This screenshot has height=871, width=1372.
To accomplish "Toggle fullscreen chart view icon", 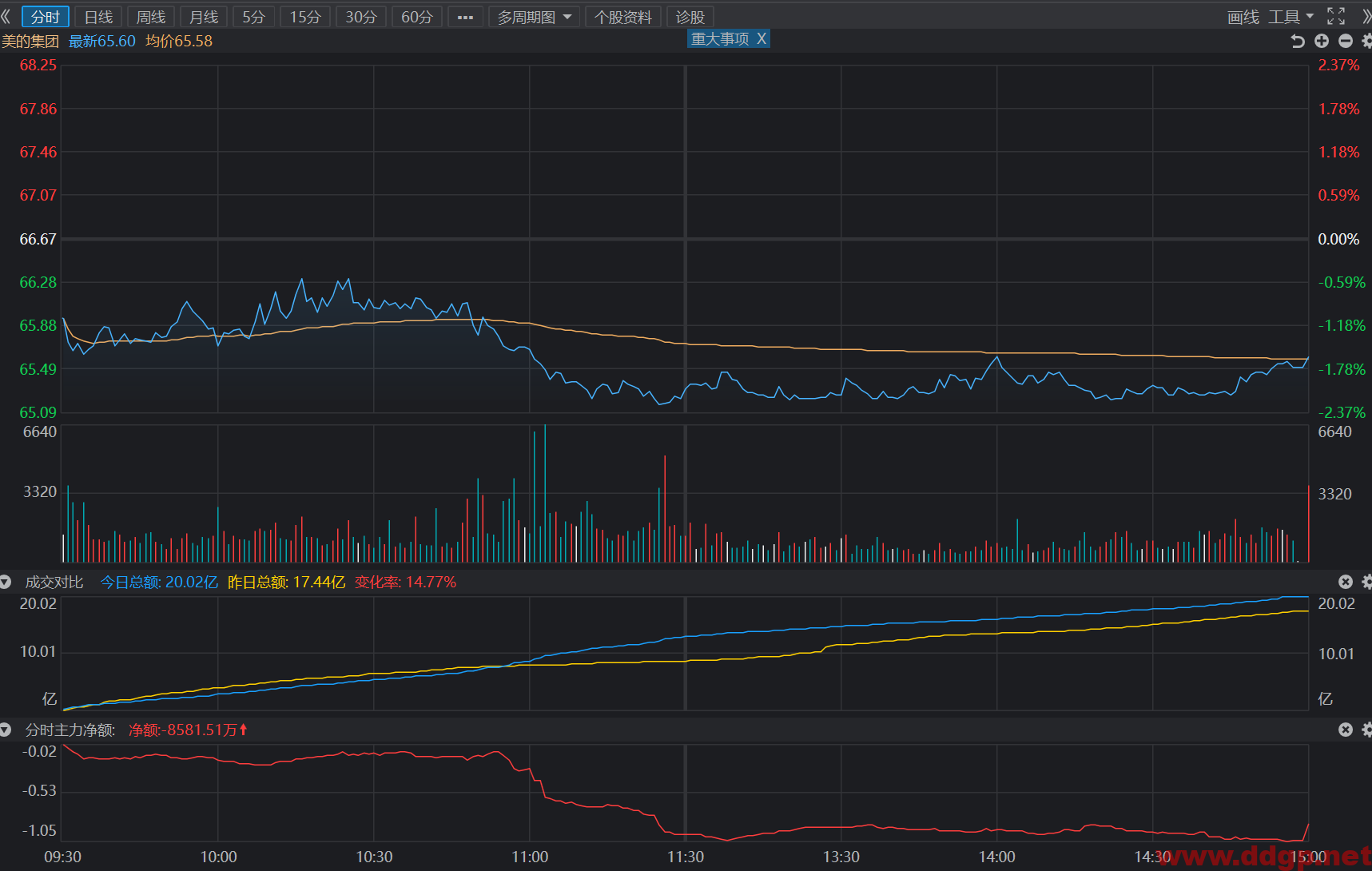I will click(x=1336, y=17).
